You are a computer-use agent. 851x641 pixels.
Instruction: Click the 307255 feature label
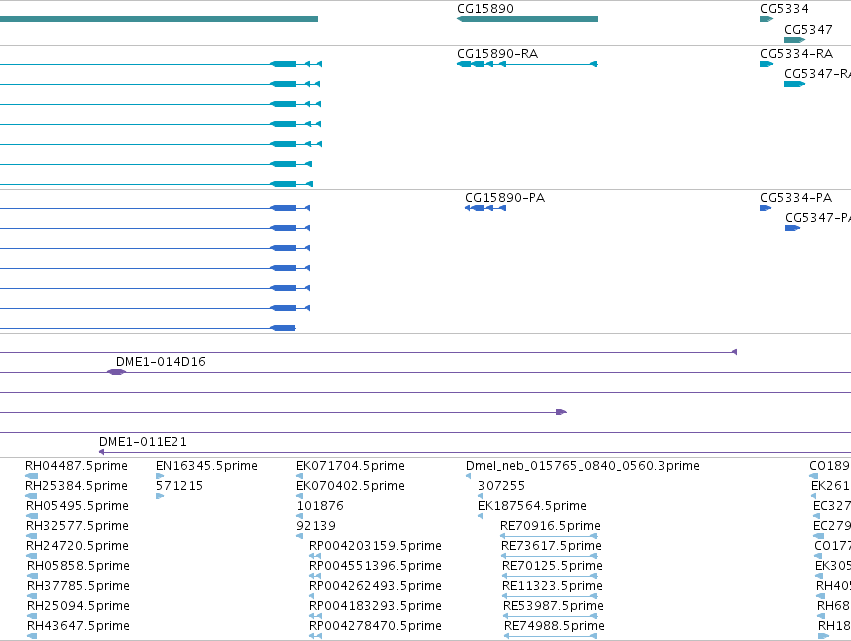click(x=501, y=486)
